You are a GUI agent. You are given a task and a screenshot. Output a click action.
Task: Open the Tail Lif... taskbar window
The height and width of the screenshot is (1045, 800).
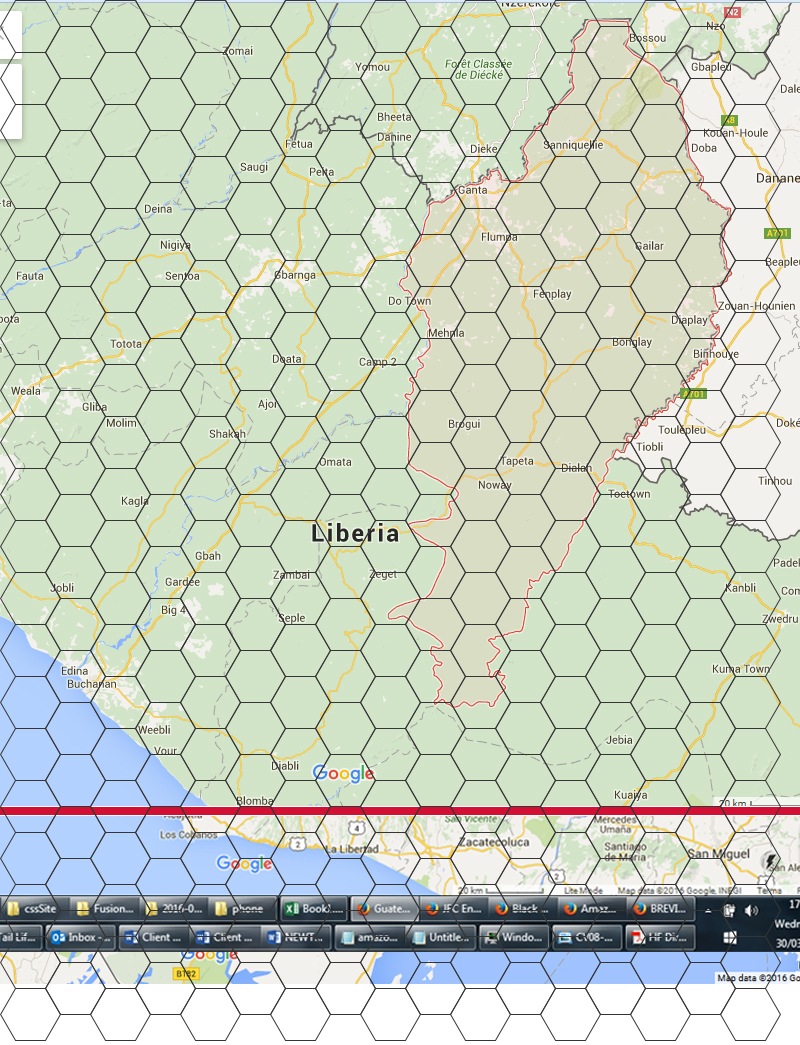[20, 938]
